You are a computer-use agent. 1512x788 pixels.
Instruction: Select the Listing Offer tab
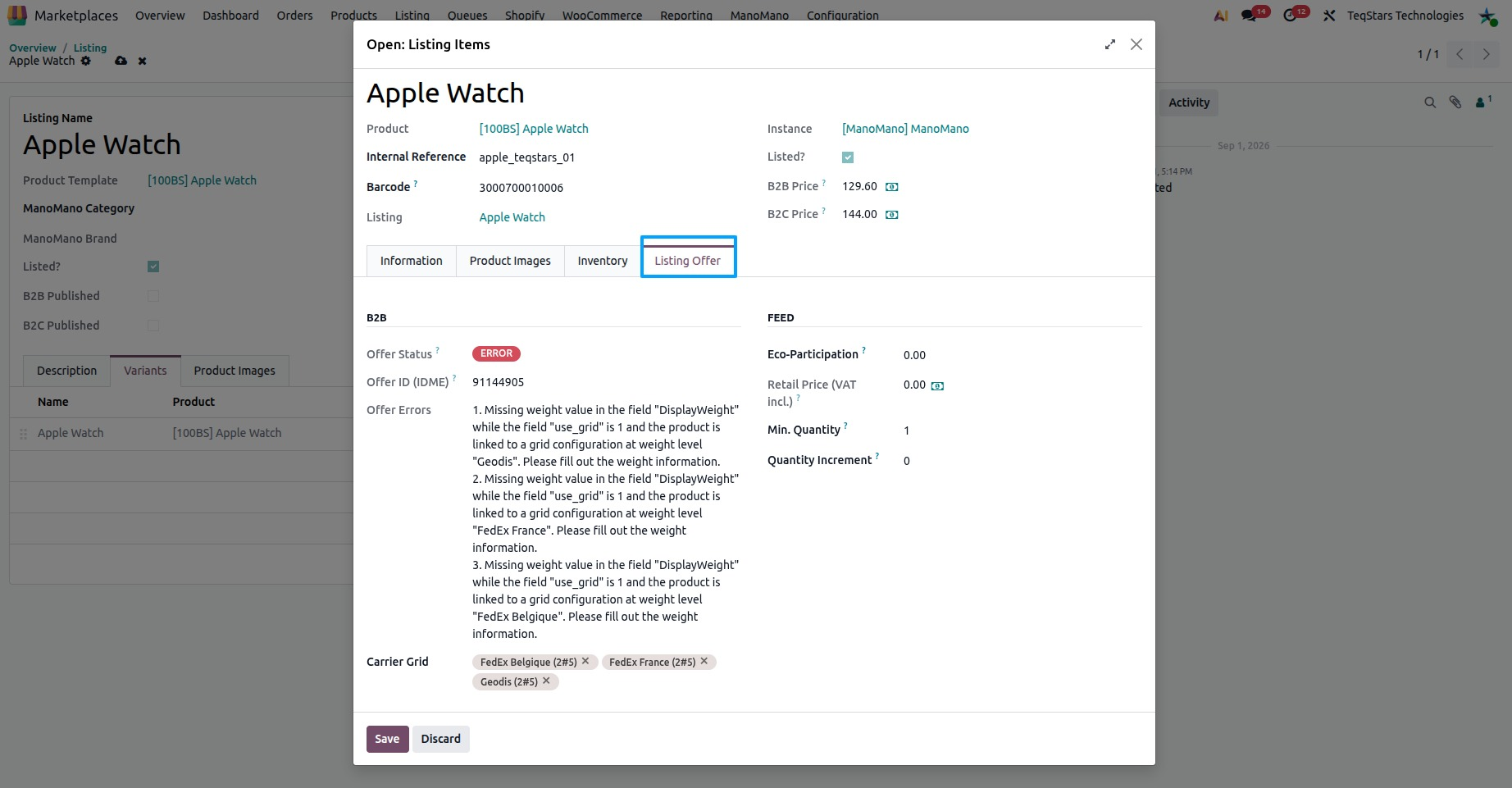tap(688, 261)
